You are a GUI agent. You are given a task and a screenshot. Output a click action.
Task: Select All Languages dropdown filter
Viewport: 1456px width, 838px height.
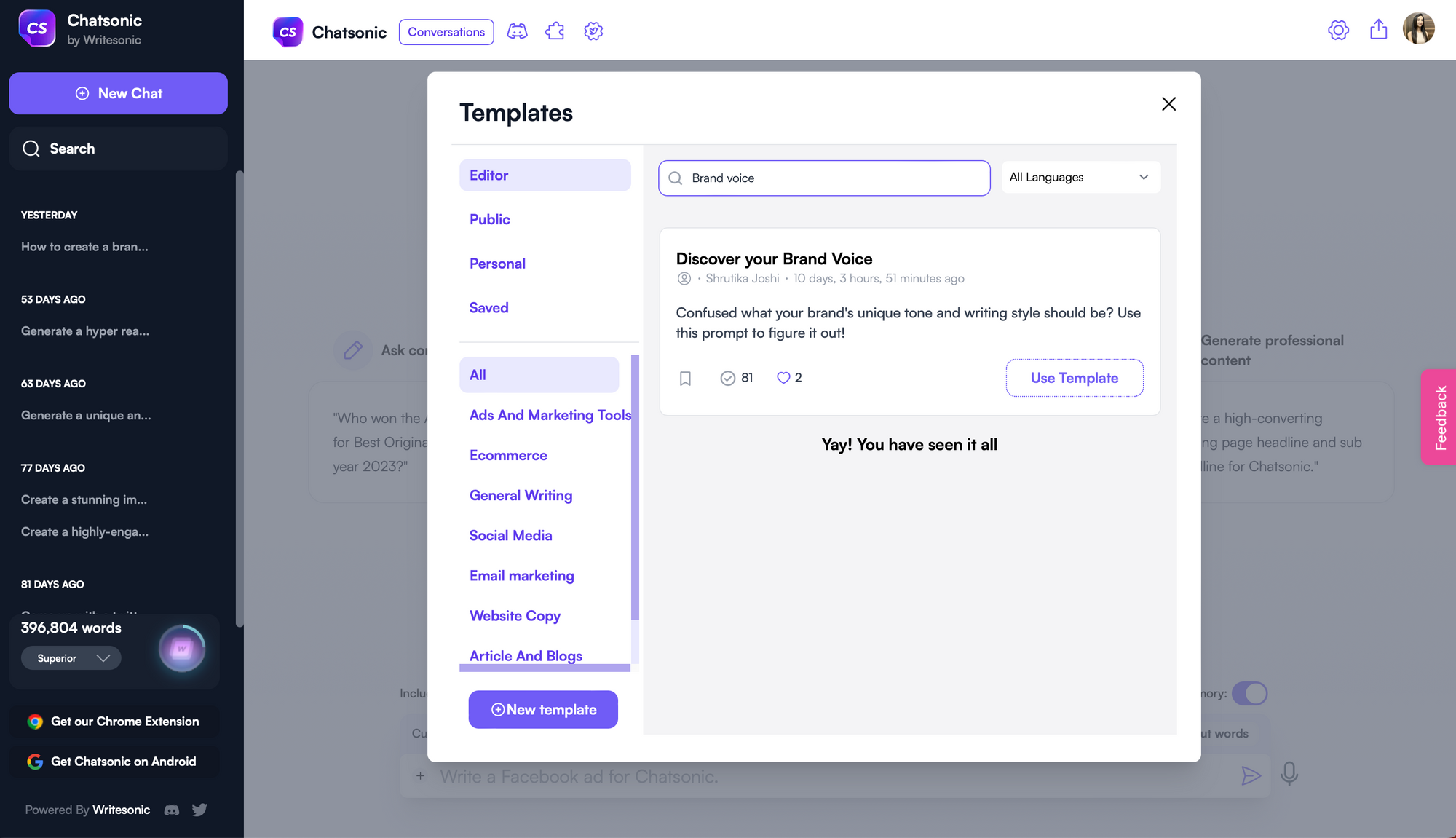1080,178
